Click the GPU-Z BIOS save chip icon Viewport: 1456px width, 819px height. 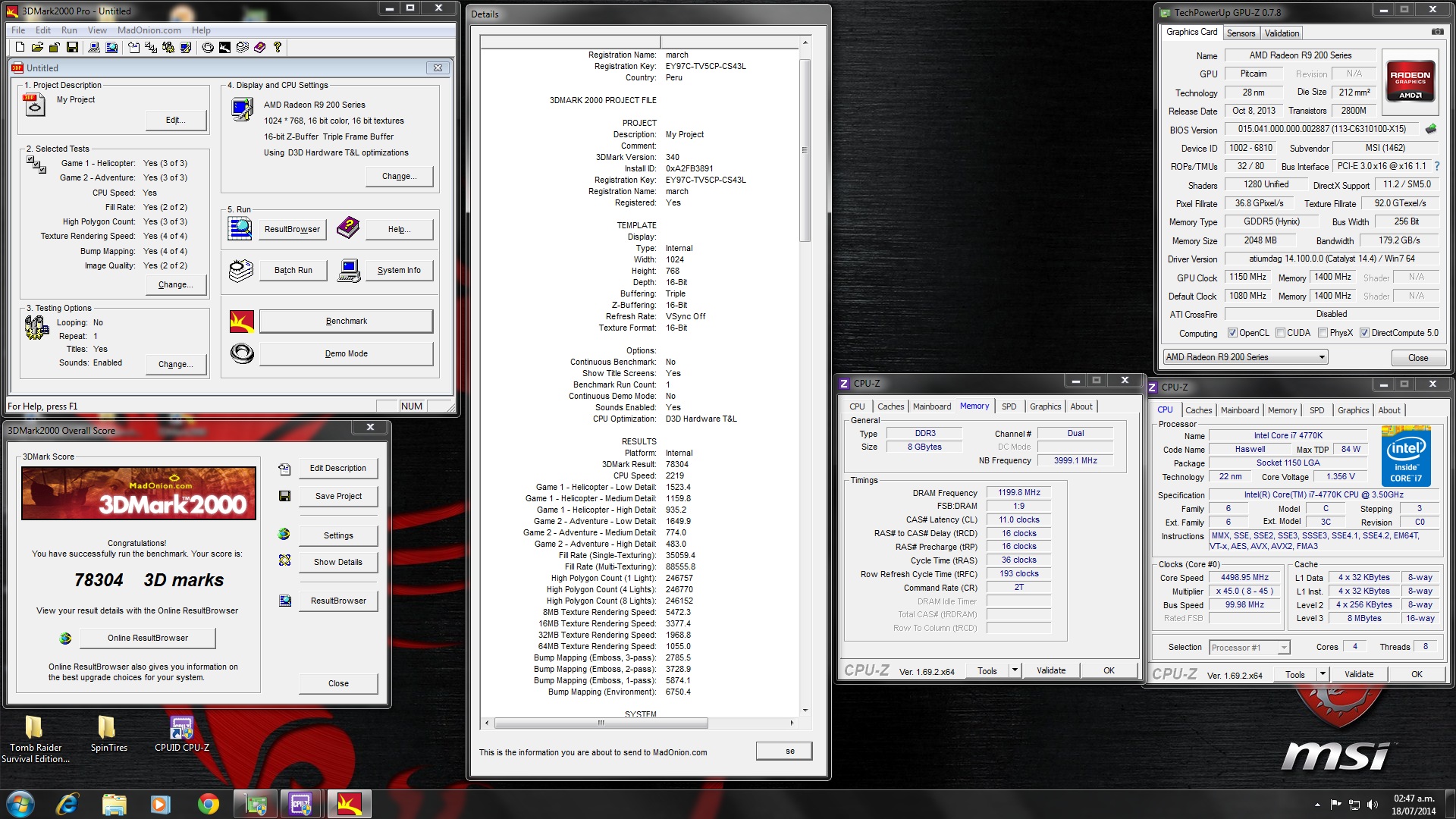(x=1431, y=129)
